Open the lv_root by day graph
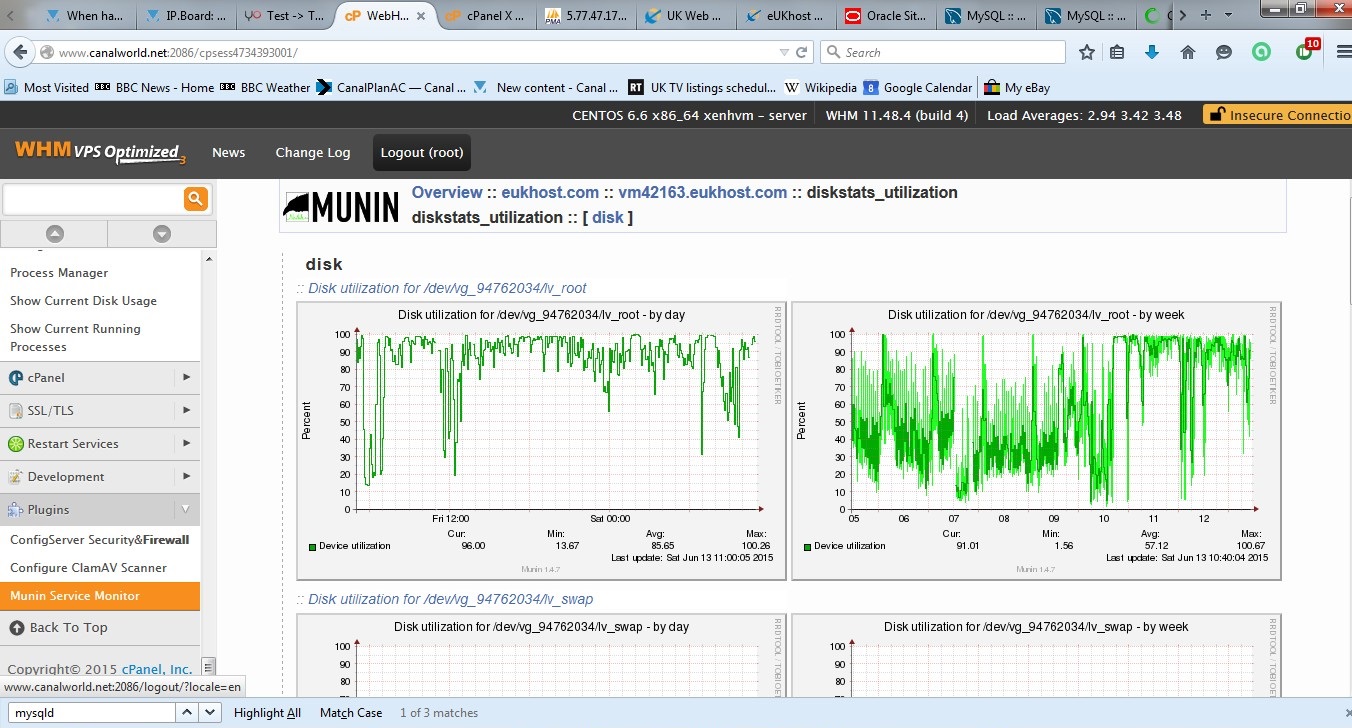Image resolution: width=1352 pixels, height=728 pixels. [x=541, y=441]
